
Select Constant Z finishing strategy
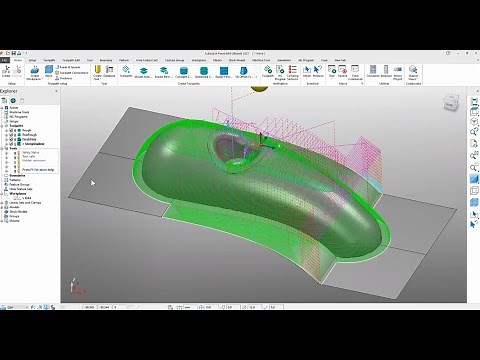click(184, 72)
